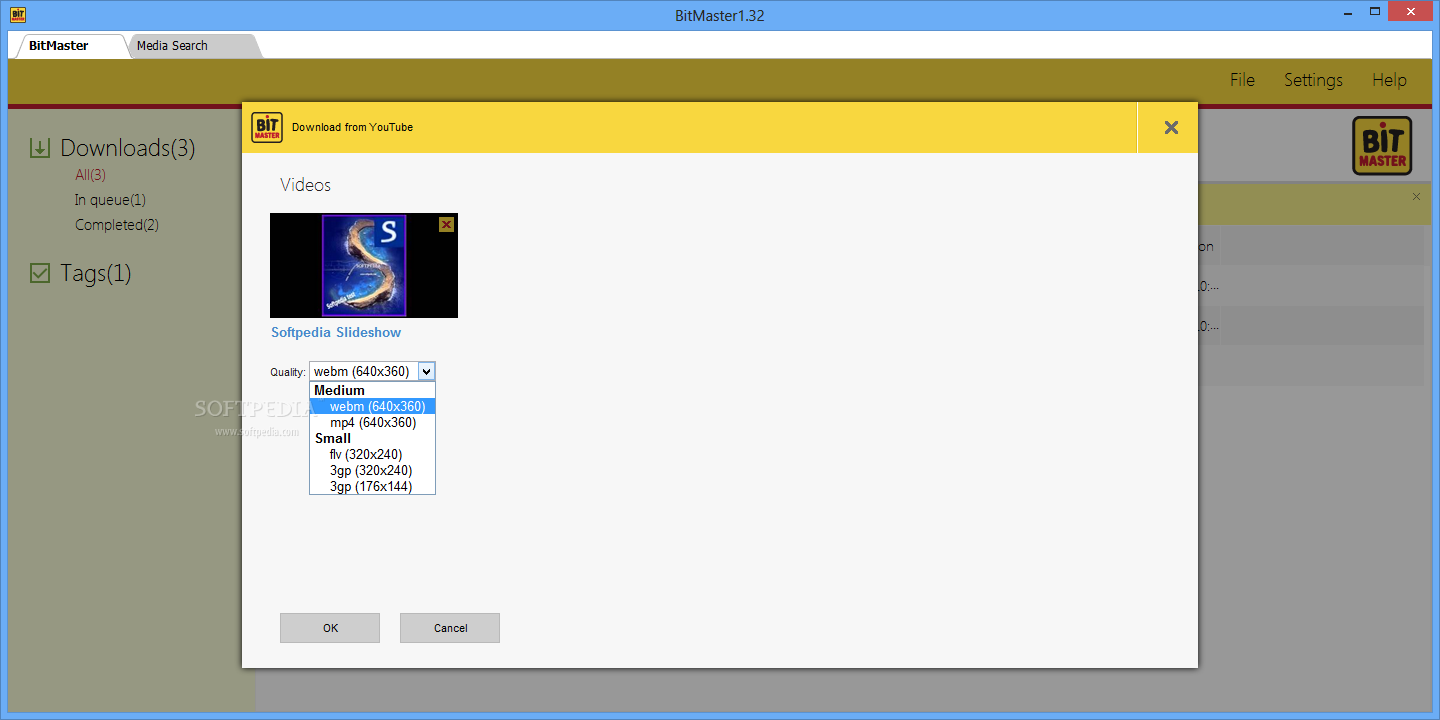Select the Downloads(3) heading
This screenshot has width=1440, height=720.
tap(127, 148)
